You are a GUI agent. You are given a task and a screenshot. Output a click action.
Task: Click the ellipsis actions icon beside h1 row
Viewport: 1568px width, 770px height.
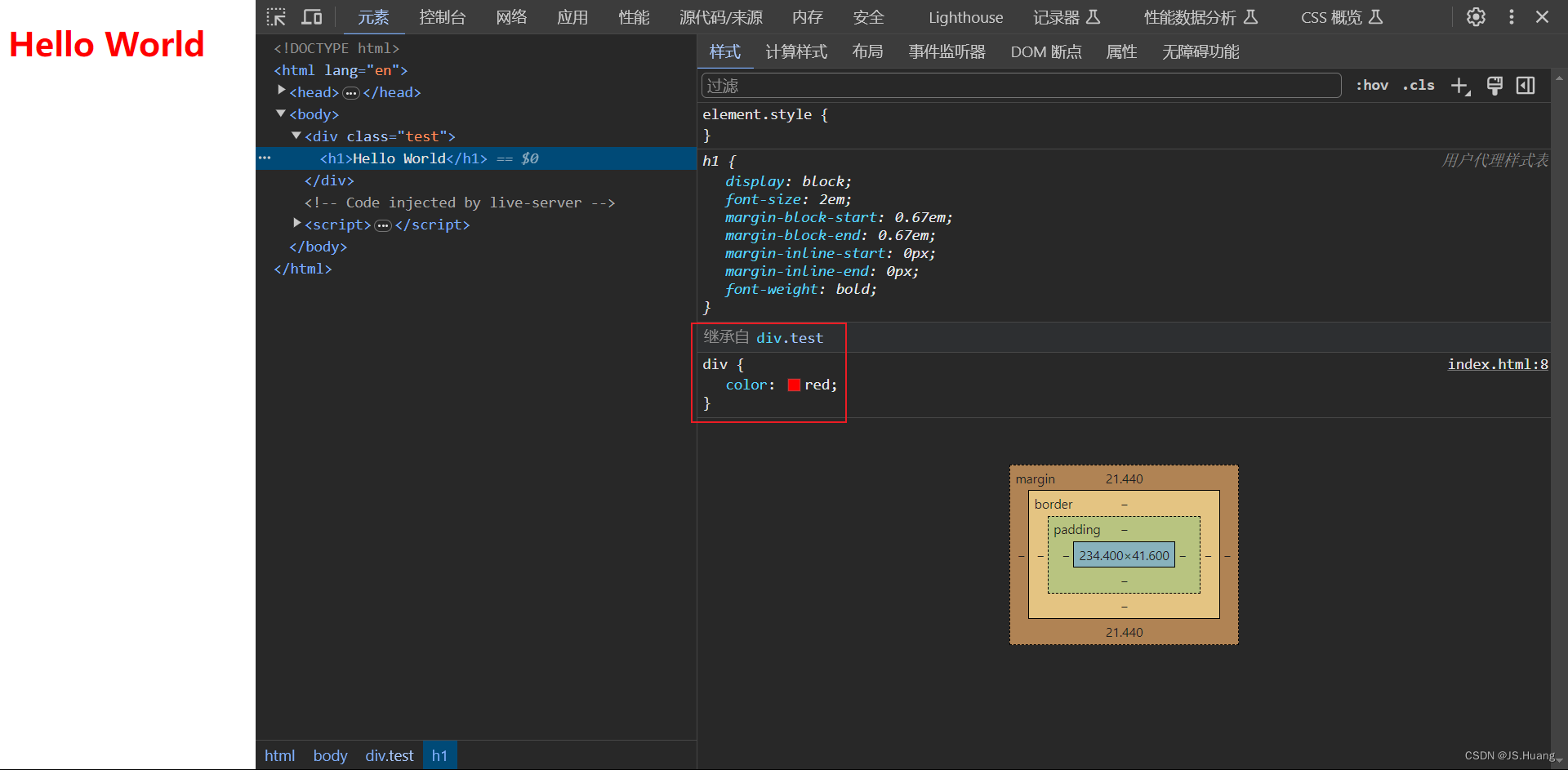coord(265,158)
